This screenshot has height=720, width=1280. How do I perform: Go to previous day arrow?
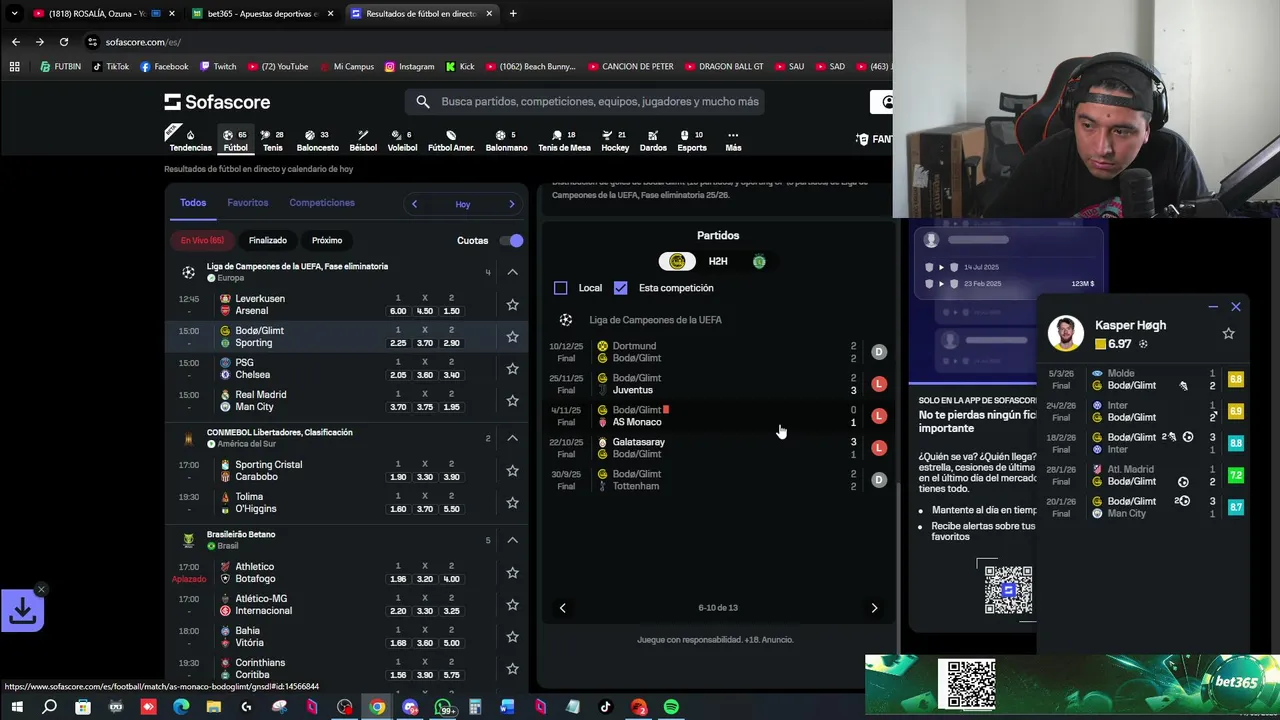coord(414,204)
